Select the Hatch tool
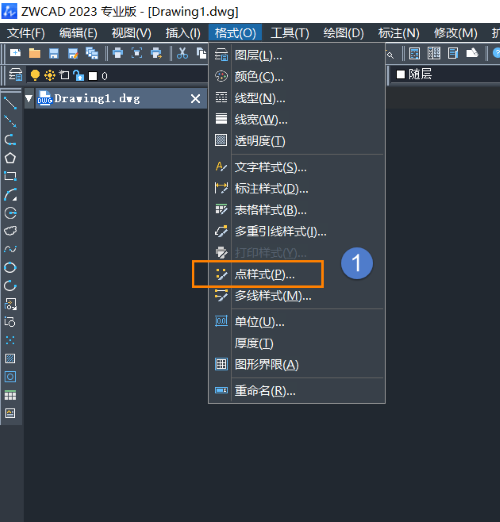 tap(10, 359)
